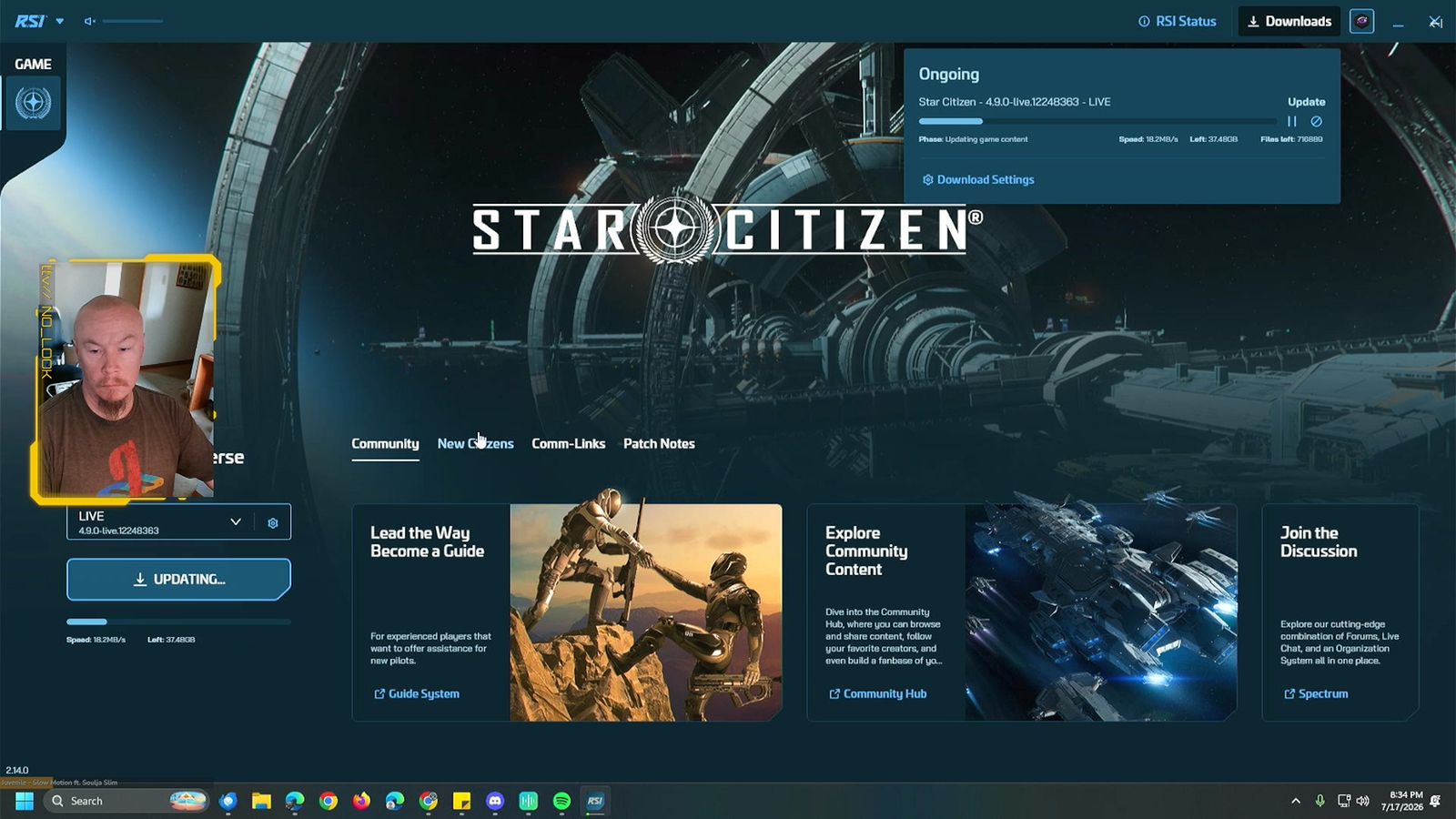The width and height of the screenshot is (1456, 819).
Task: Click the RSI Launcher taskbar icon
Action: [x=595, y=801]
